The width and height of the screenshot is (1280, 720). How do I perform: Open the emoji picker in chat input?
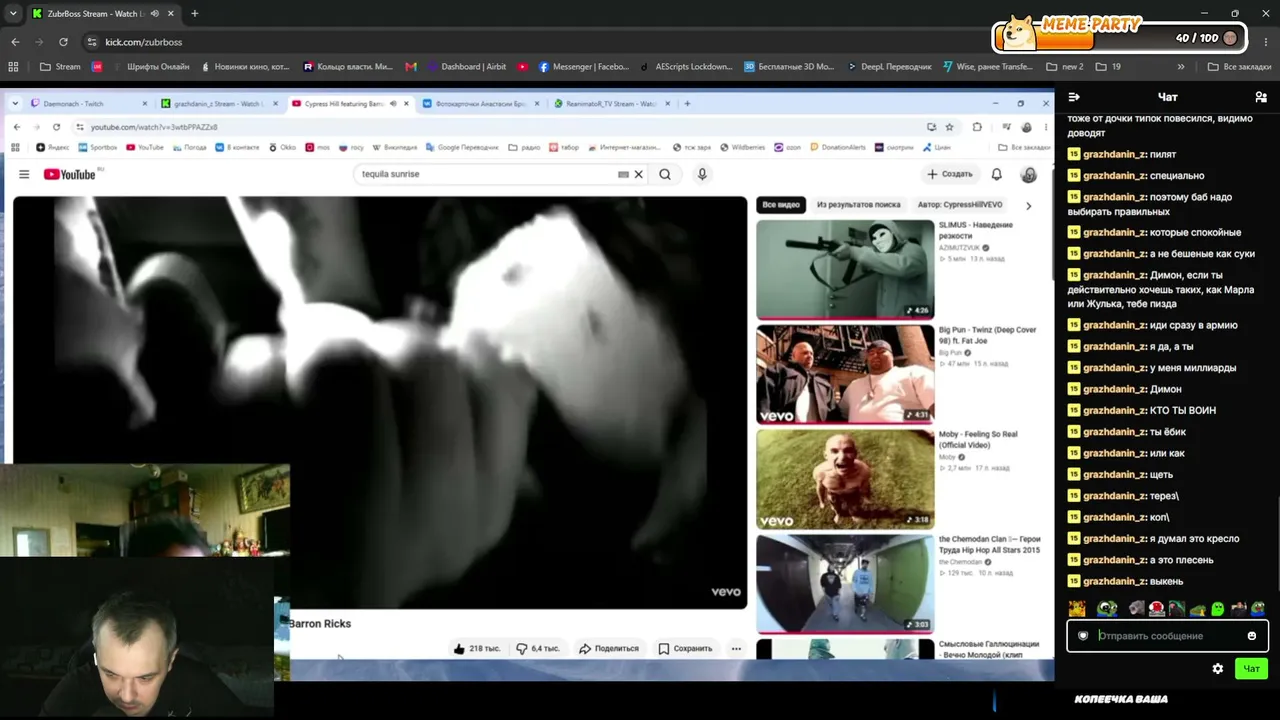click(x=1251, y=636)
